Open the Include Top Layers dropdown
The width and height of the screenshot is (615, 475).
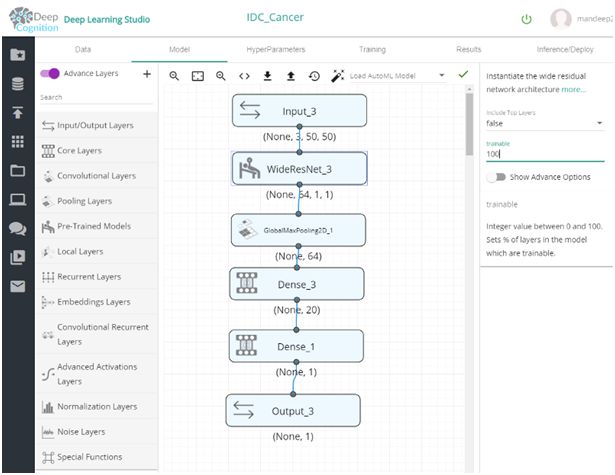pos(543,123)
